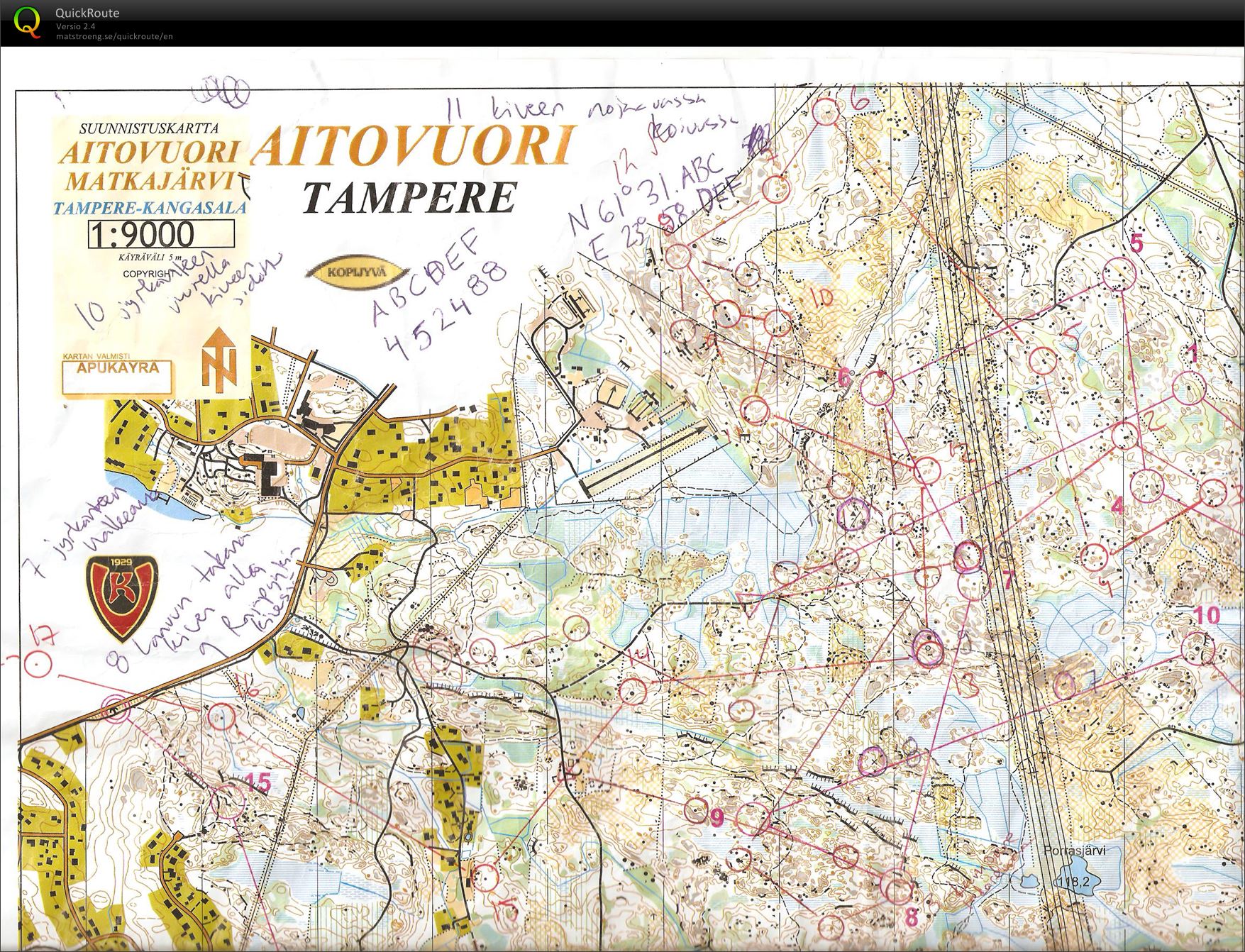The image size is (1245, 952).
Task: Click the 1:9000 scale box
Action: [x=161, y=233]
